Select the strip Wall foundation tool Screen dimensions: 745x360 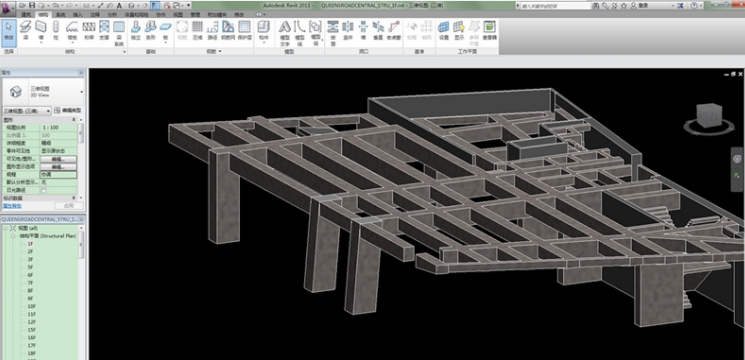(151, 30)
